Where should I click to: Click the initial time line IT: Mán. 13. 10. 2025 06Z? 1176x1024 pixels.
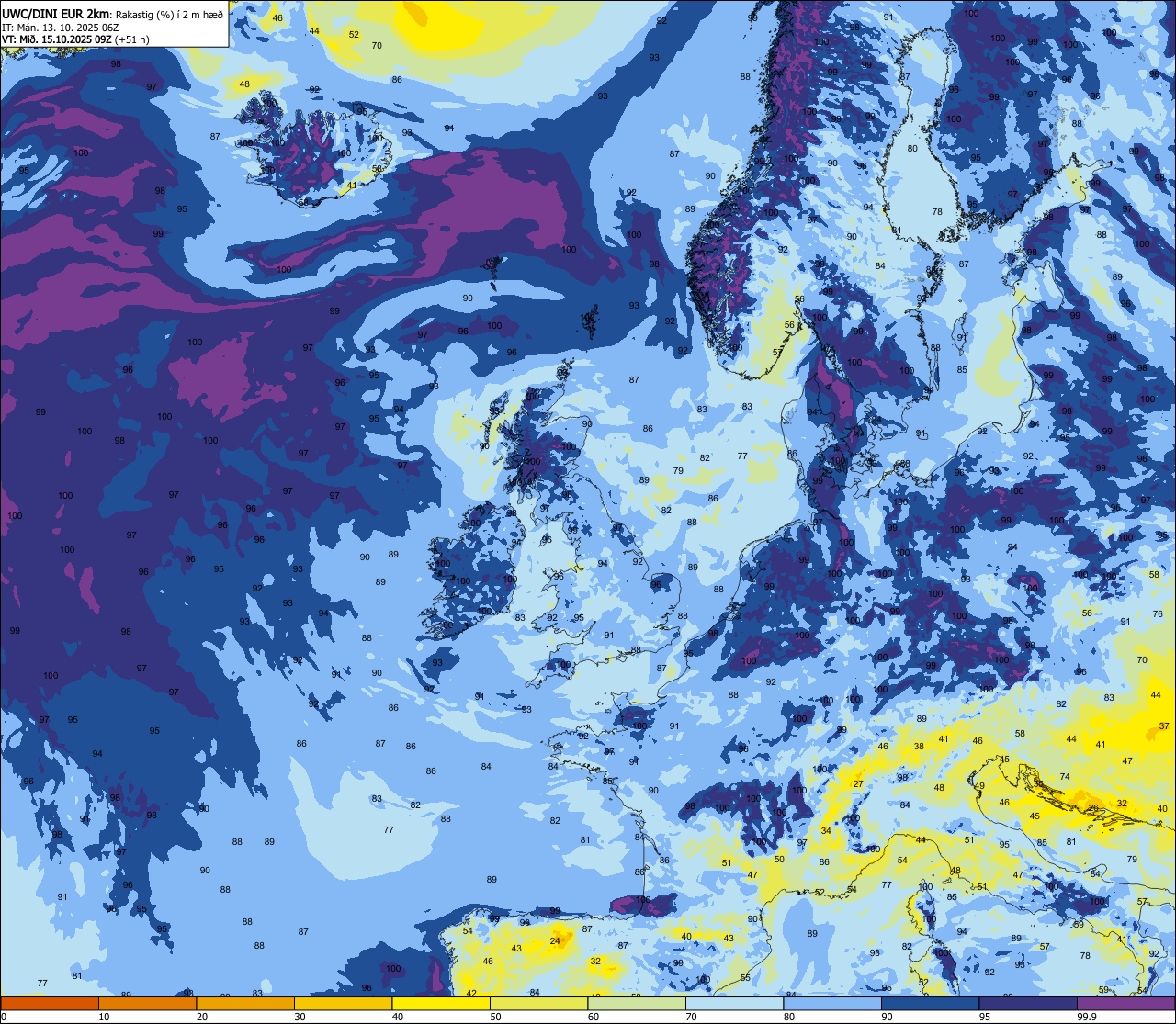pyautogui.click(x=61, y=27)
